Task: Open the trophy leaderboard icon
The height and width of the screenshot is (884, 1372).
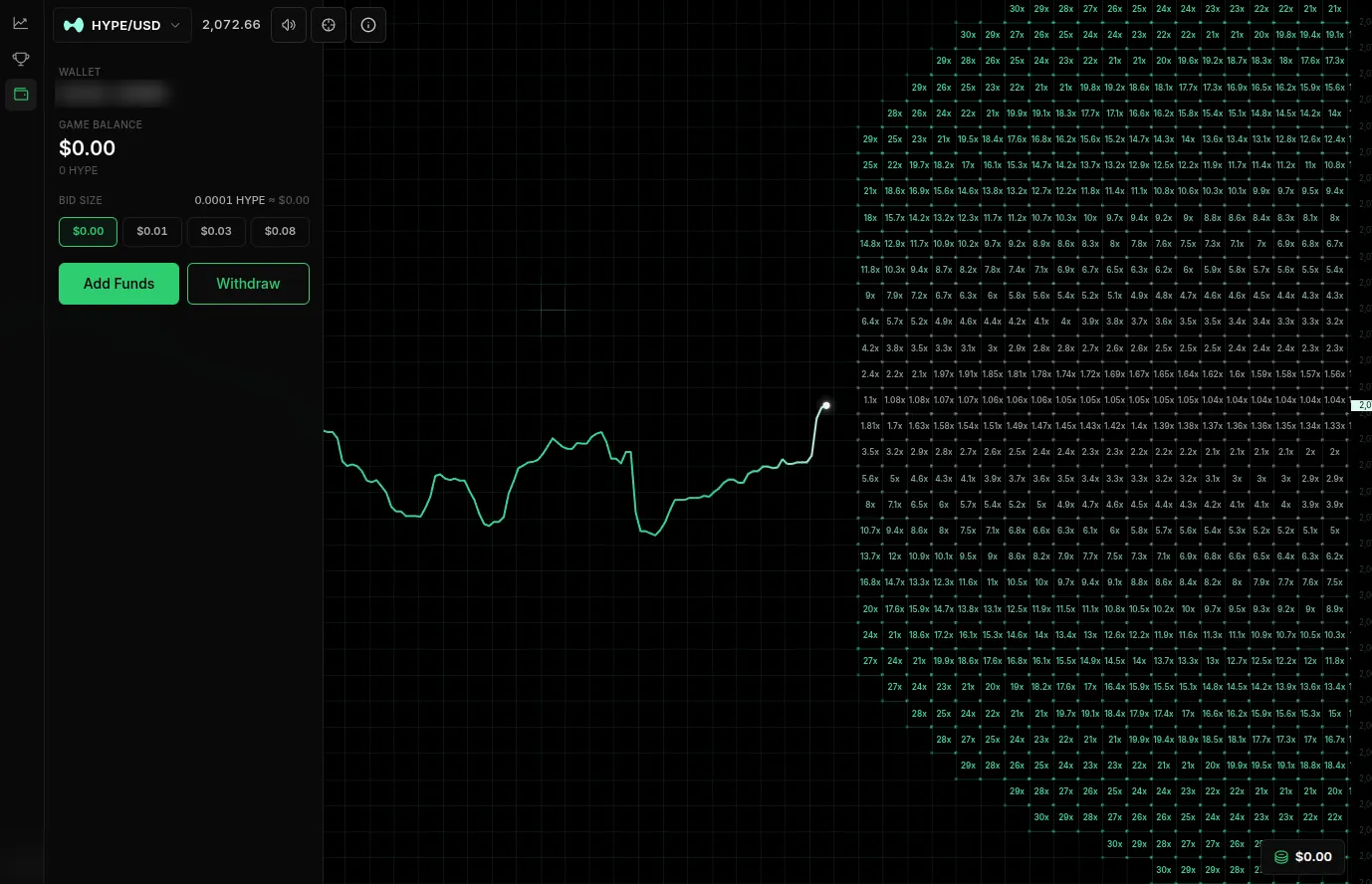Action: coord(21,60)
